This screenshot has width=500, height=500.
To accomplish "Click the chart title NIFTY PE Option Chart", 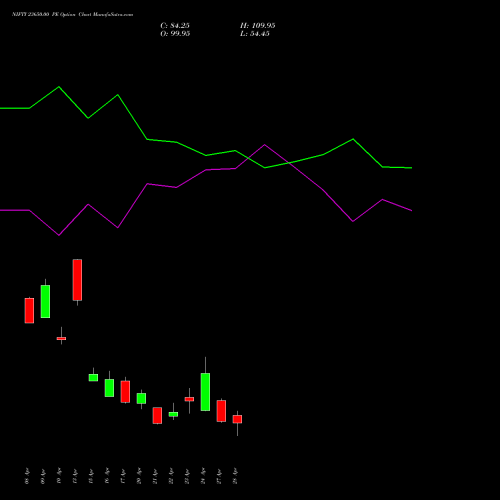I will (x=72, y=15).
